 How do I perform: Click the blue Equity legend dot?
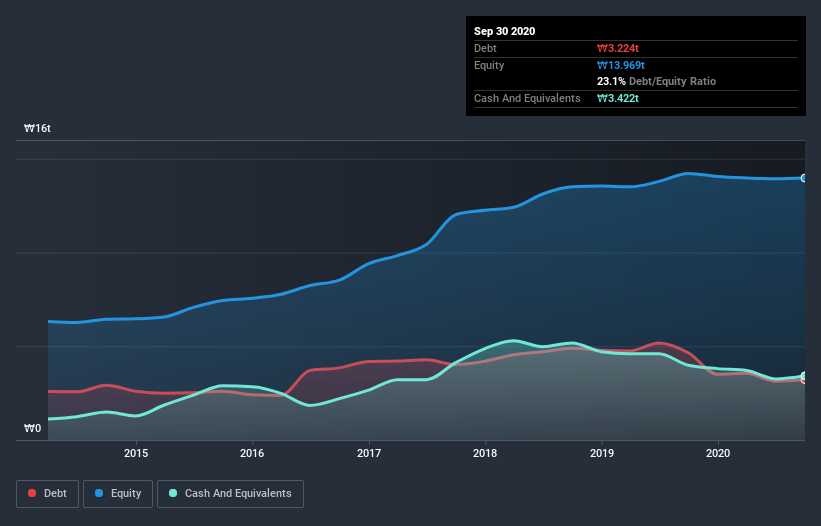click(x=99, y=493)
